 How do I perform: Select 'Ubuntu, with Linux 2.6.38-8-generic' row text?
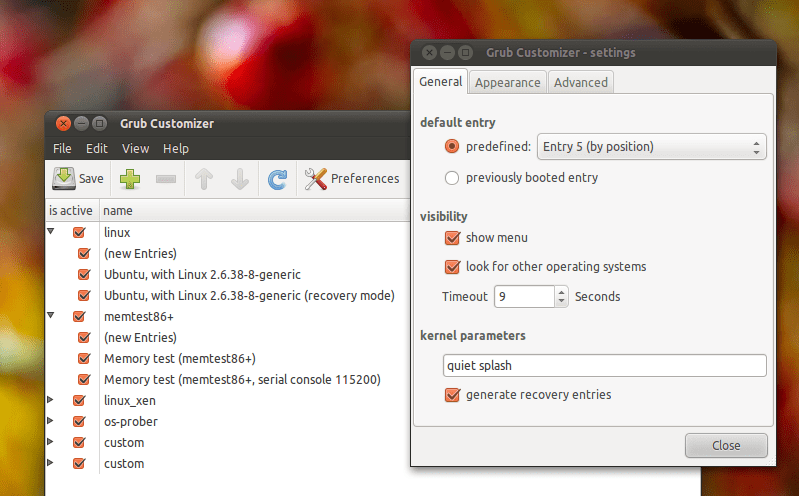pos(202,274)
